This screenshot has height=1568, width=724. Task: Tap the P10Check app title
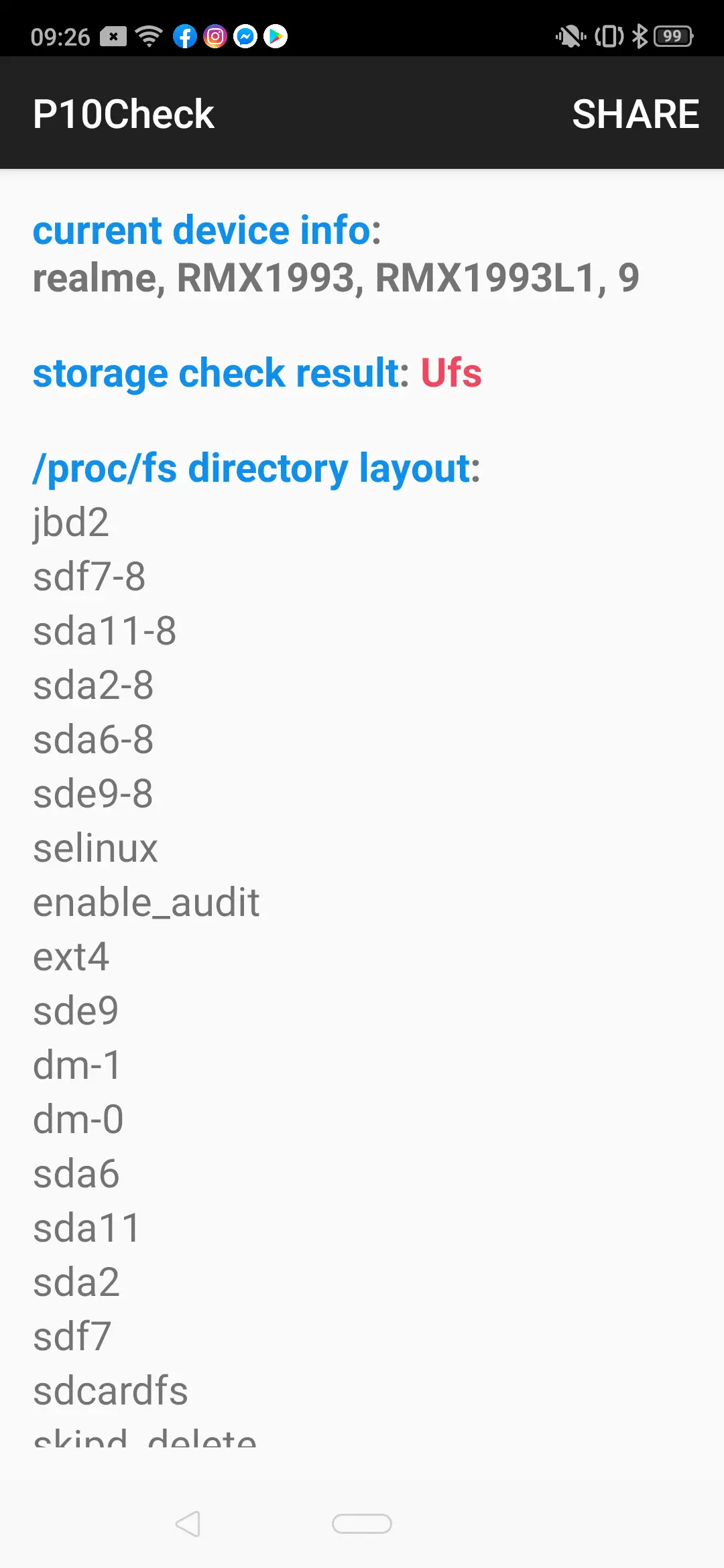coord(123,113)
